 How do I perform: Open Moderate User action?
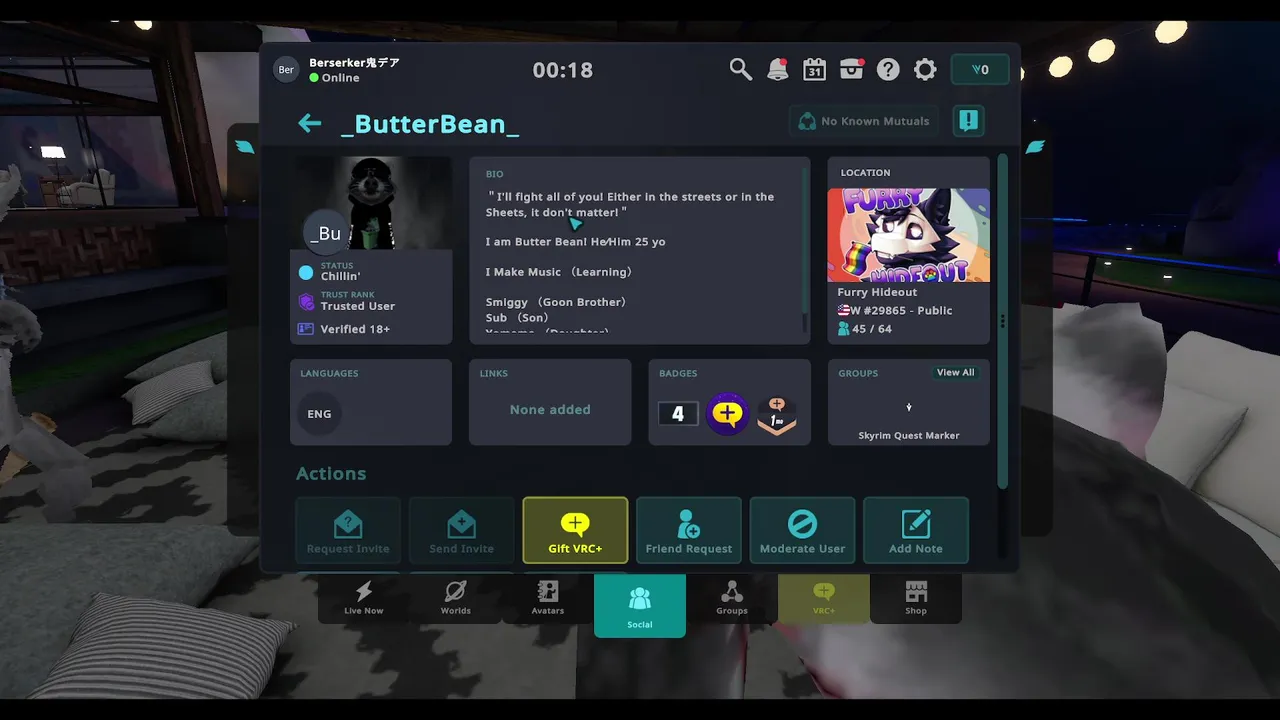click(802, 530)
